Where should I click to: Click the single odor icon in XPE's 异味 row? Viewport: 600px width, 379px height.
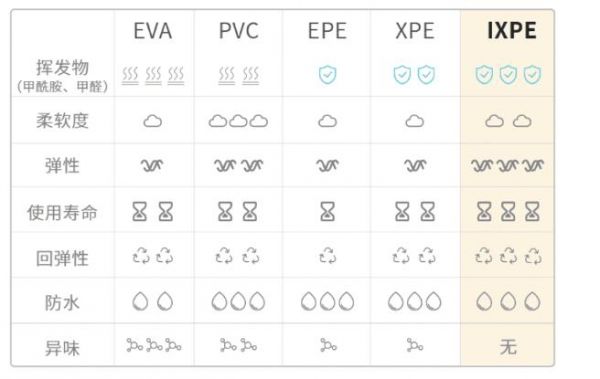(x=415, y=345)
